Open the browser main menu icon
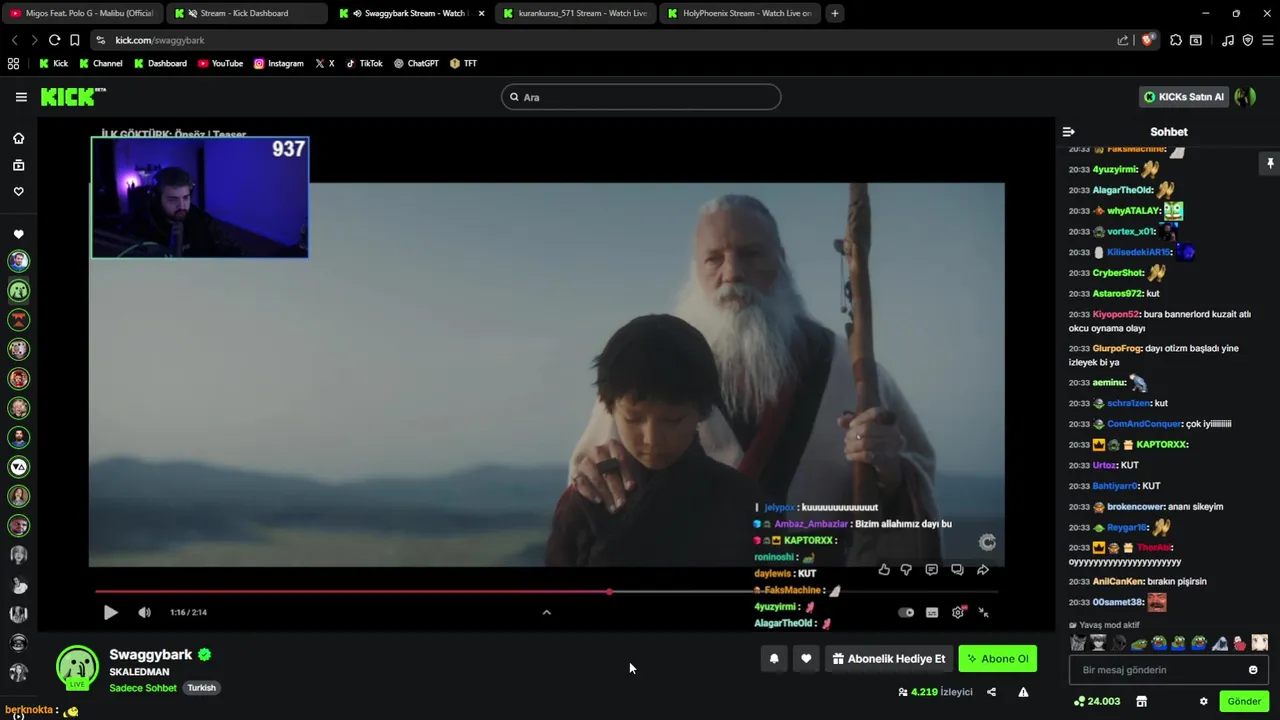Screen dimensions: 1280x720 [x=1268, y=40]
